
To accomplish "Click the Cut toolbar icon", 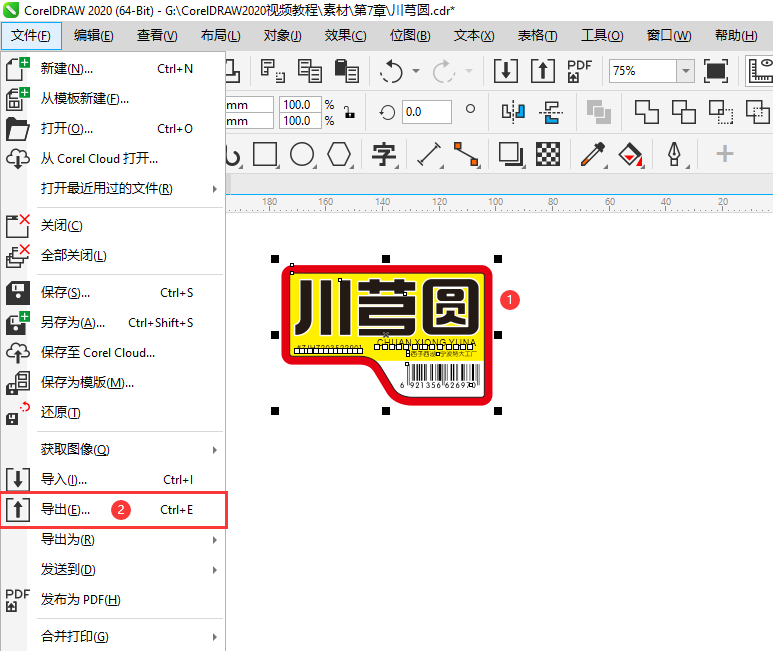I will 273,70.
